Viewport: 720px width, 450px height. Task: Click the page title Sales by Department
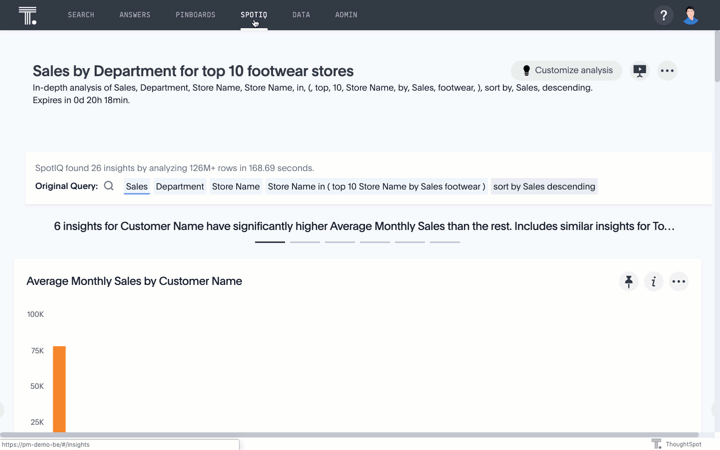pos(193,71)
